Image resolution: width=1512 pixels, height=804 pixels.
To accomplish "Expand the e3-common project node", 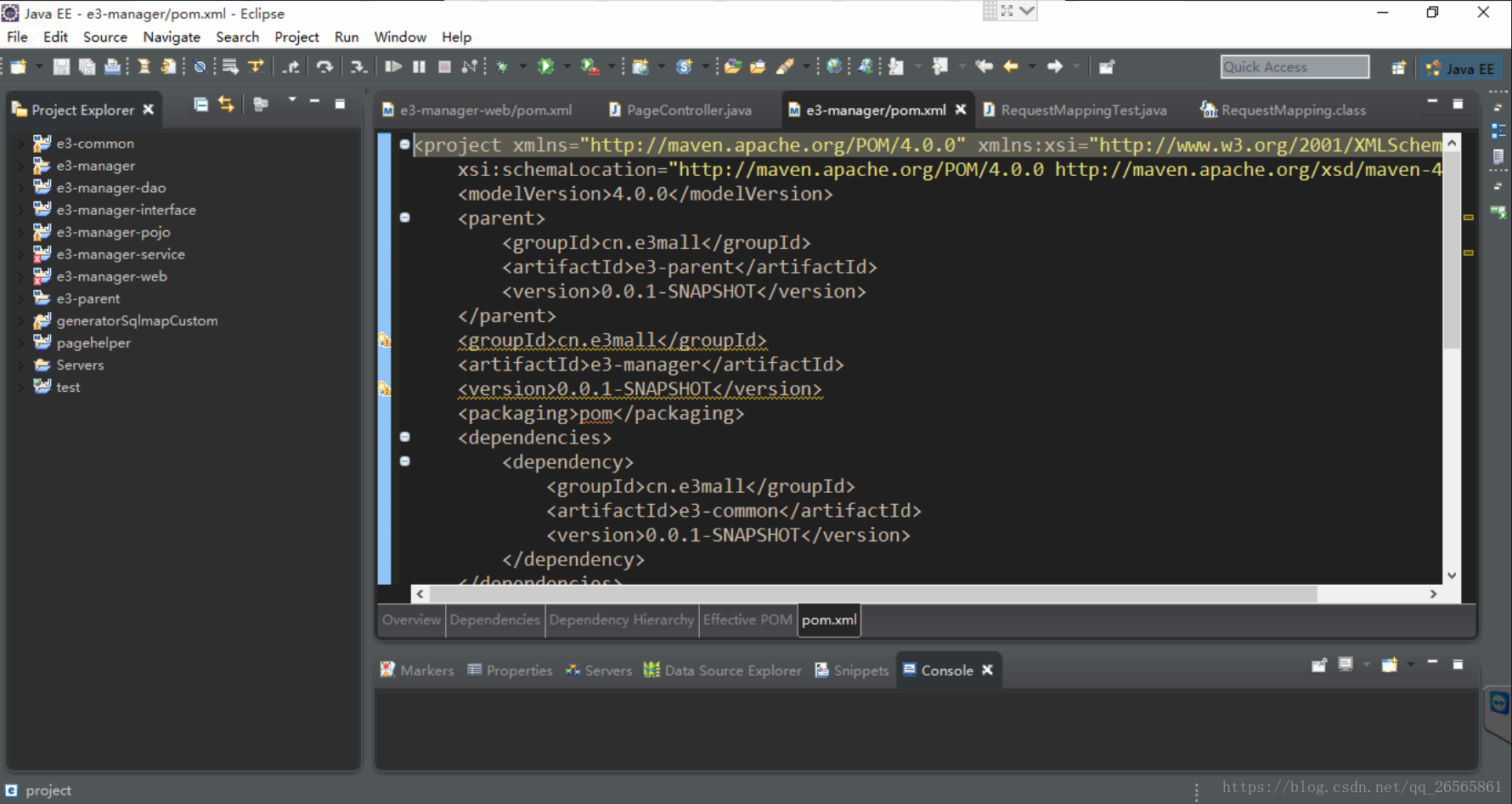I will [20, 144].
